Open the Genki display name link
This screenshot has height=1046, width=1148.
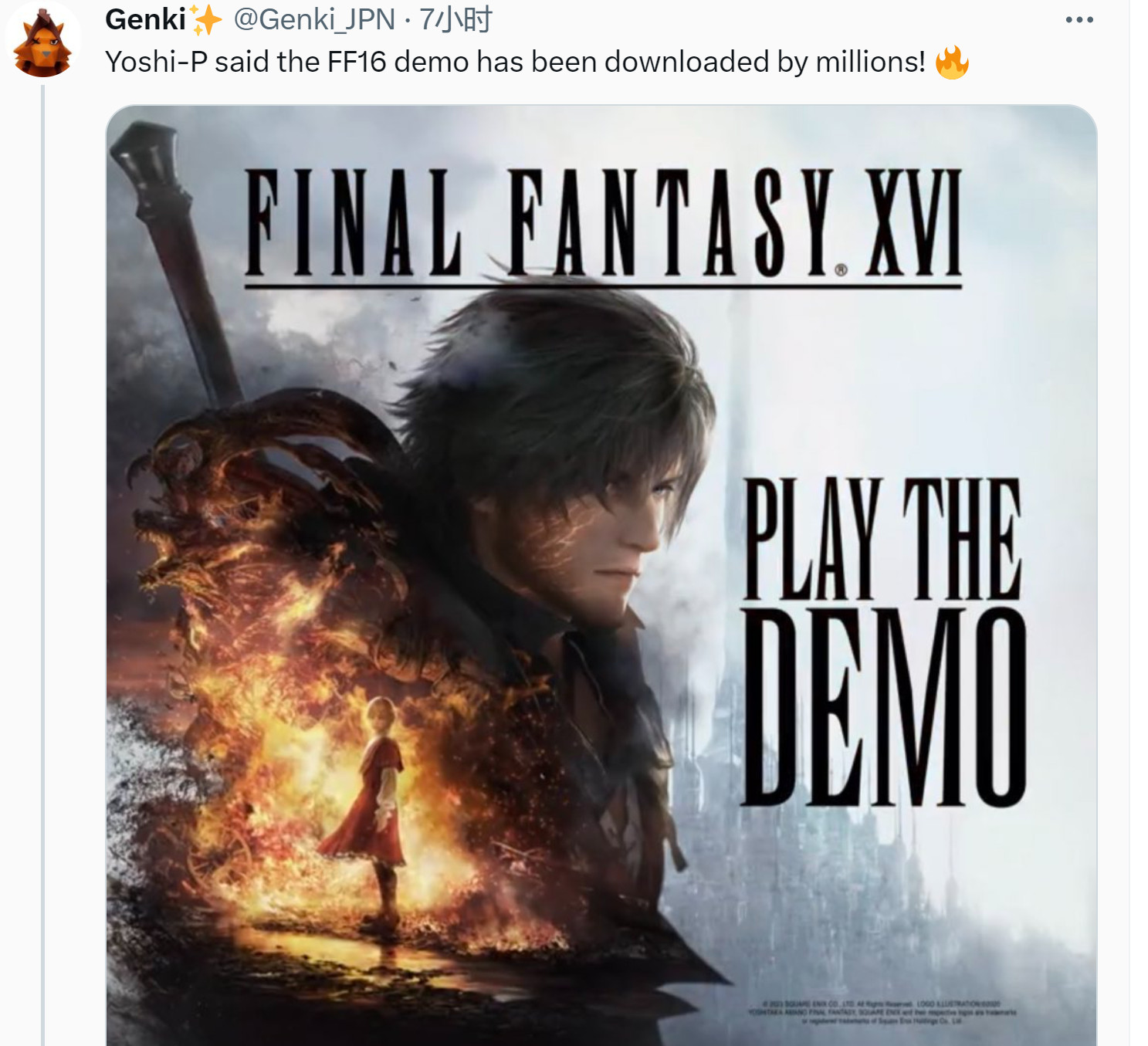pyautogui.click(x=146, y=19)
